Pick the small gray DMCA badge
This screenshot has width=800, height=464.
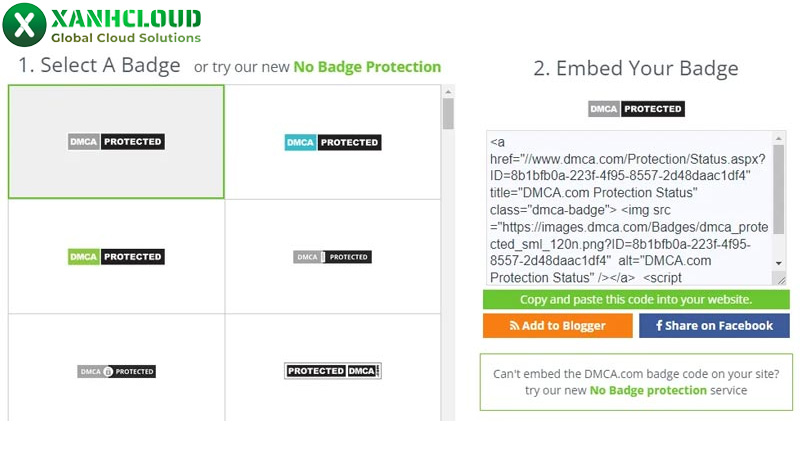pos(333,257)
